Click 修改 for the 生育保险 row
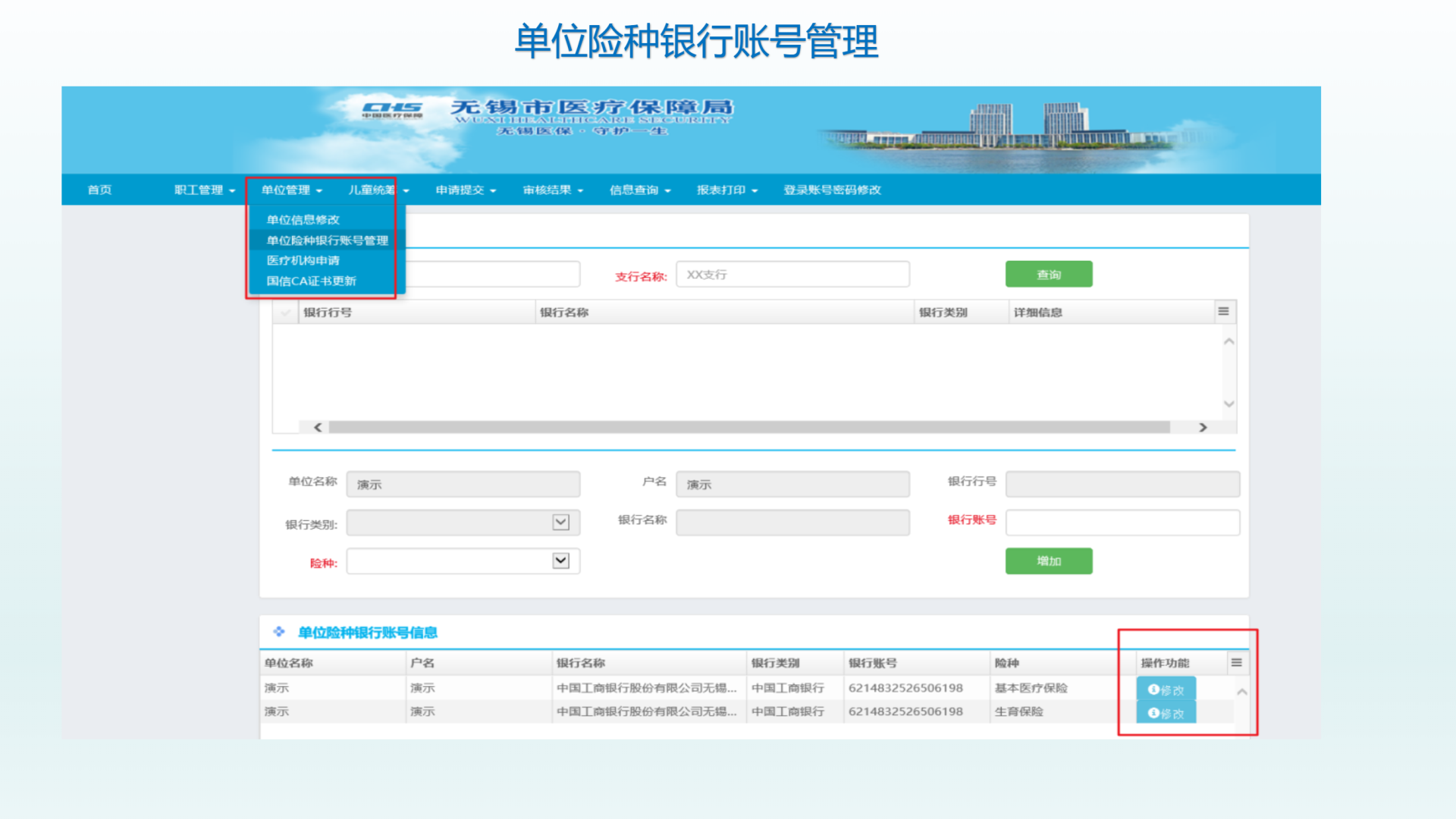This screenshot has width=1456, height=819. [x=1166, y=713]
